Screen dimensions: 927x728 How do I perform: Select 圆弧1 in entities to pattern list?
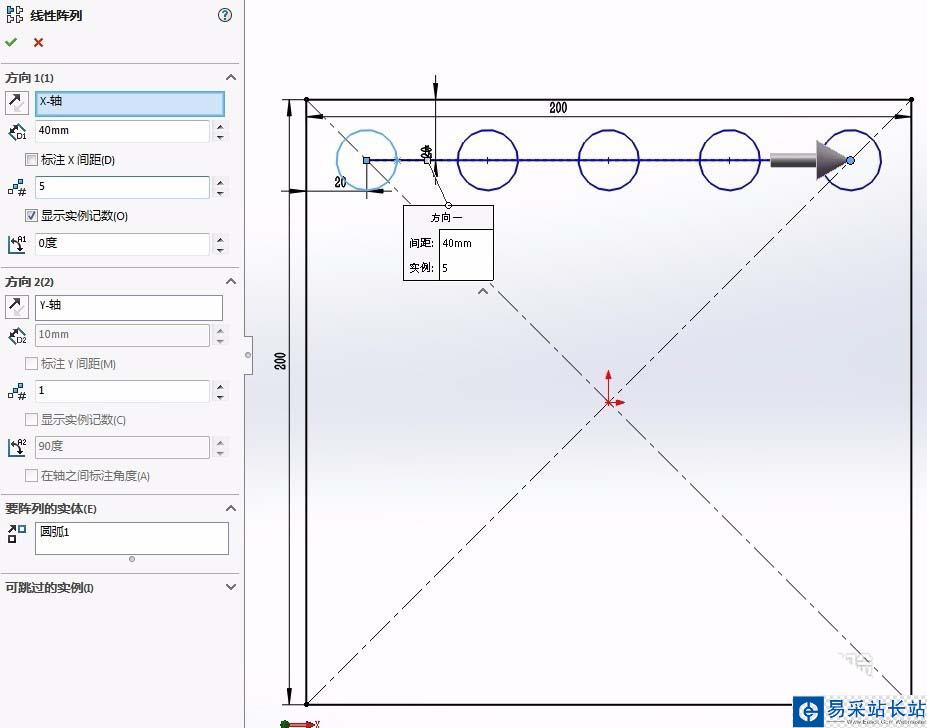[54, 532]
